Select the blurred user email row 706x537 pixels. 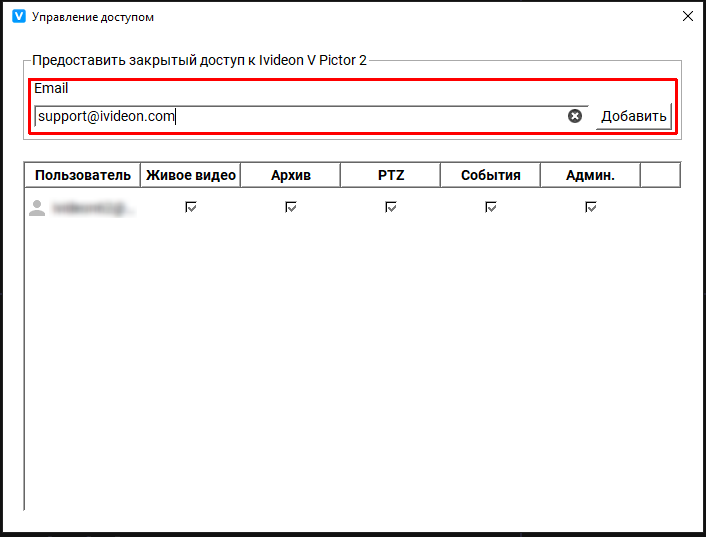click(x=94, y=208)
